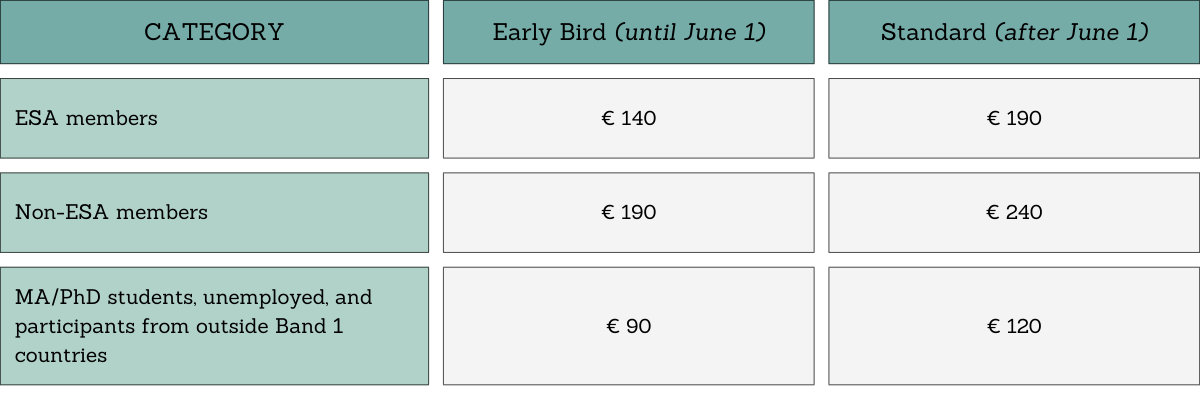Select the Early Bird column header

tap(628, 32)
